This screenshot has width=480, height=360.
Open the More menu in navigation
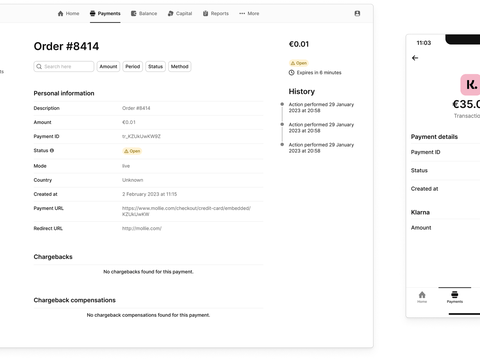click(x=249, y=13)
